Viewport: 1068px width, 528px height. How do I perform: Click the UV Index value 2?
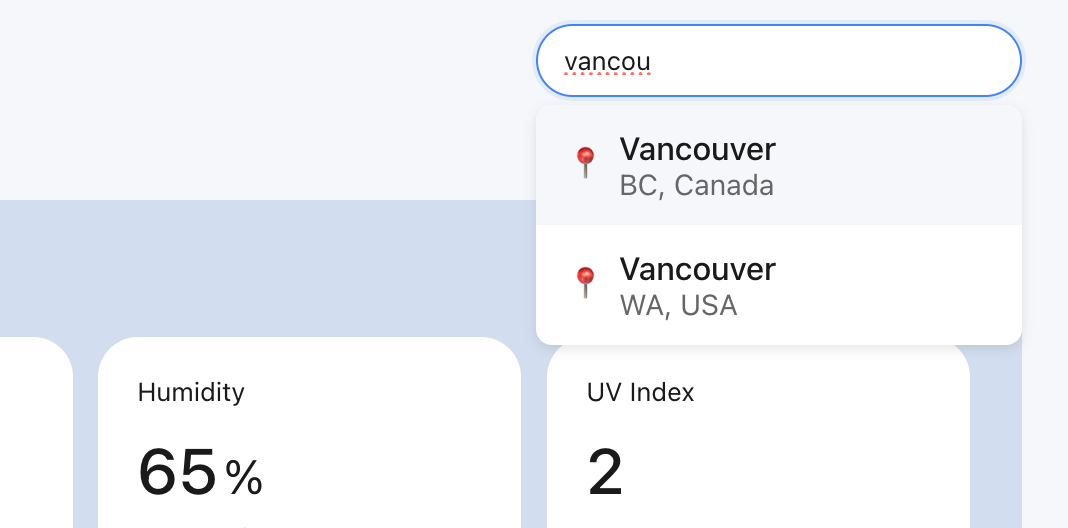tap(605, 472)
